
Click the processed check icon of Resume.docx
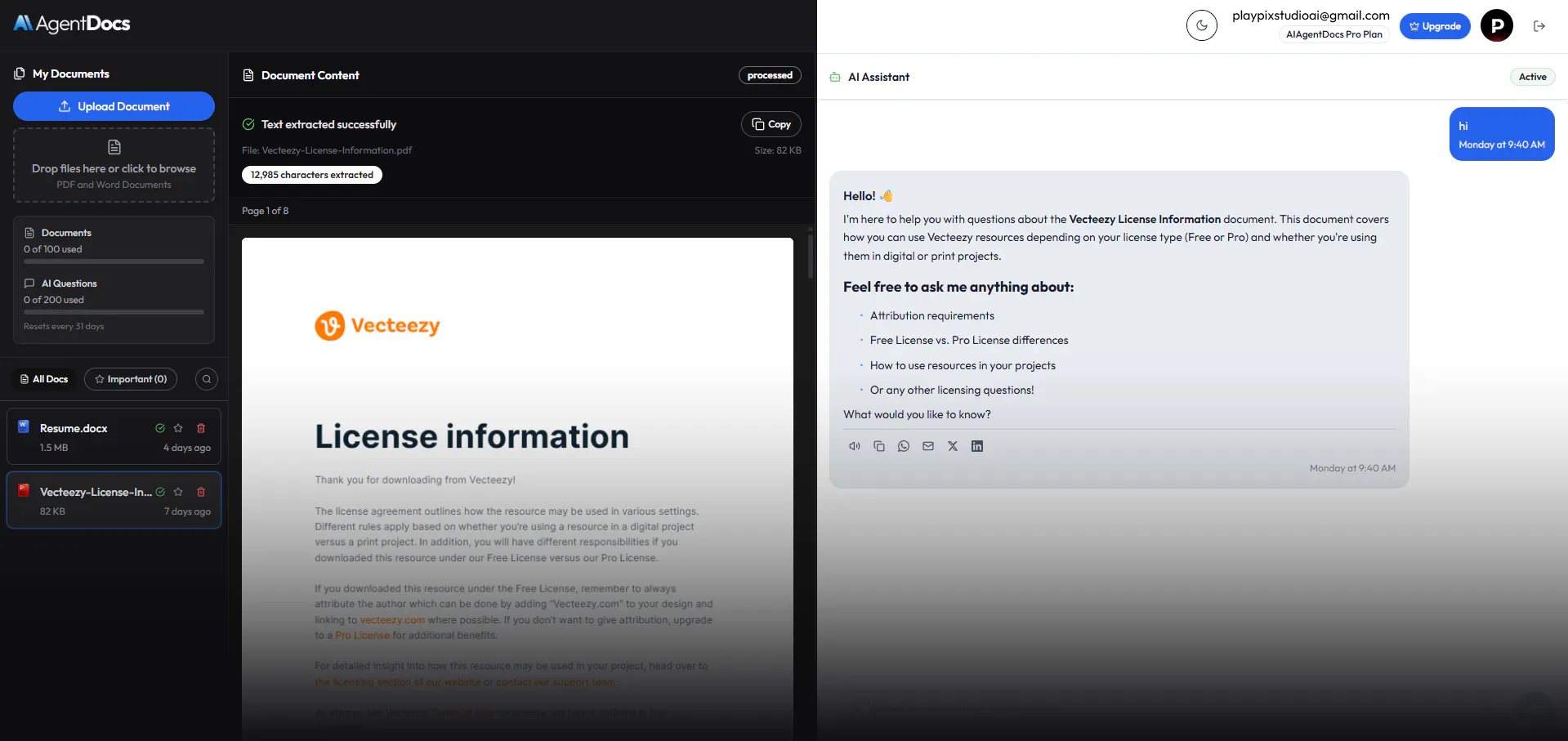[160, 428]
